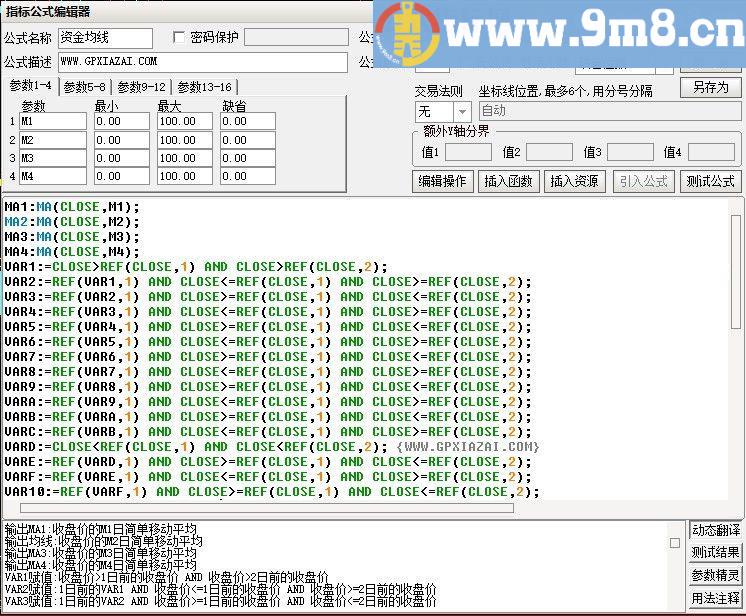Enable the 密码保护 checkbox
The width and height of the screenshot is (746, 616).
180,38
